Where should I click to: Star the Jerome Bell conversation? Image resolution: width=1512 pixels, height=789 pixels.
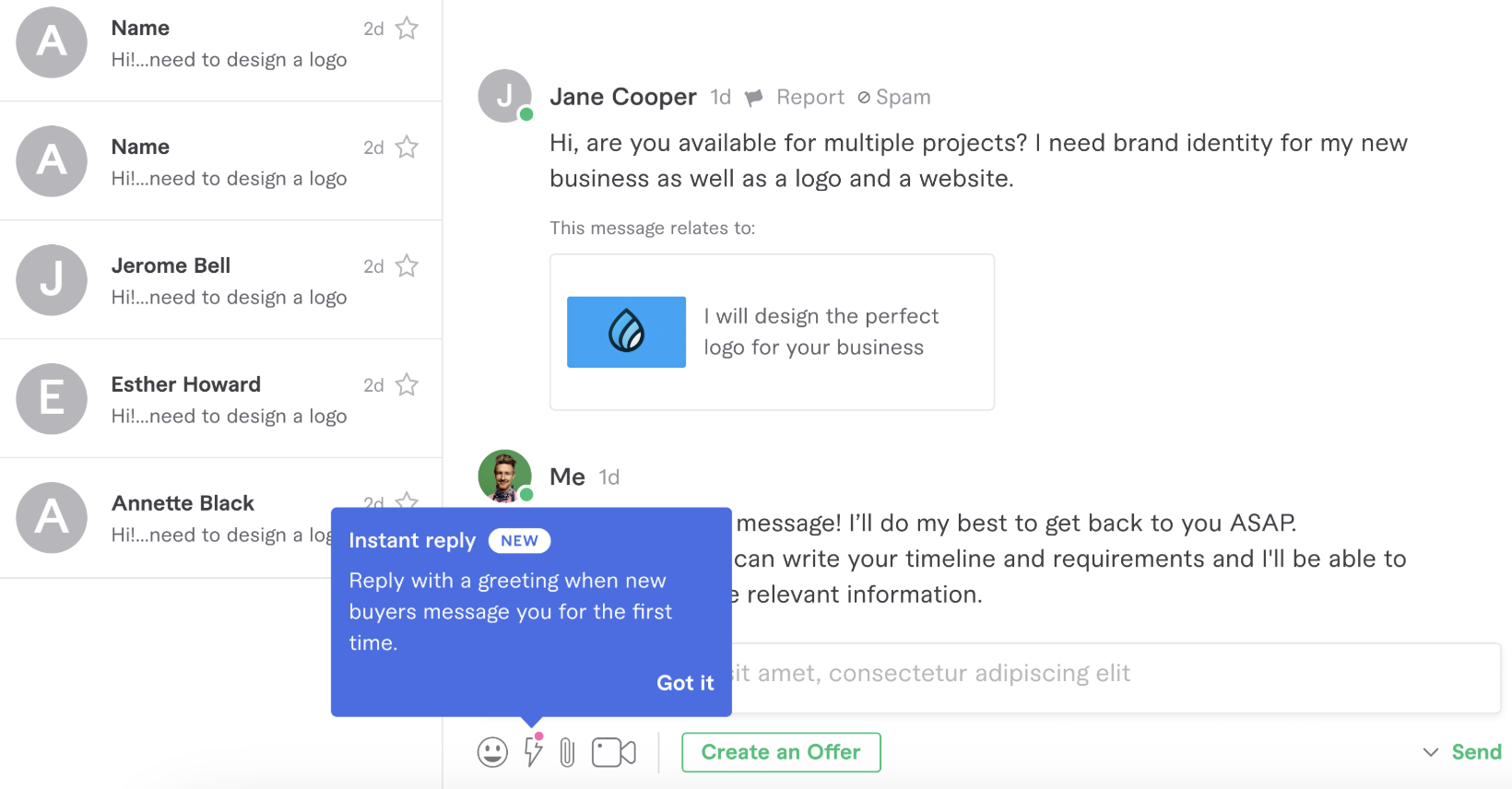[x=407, y=265]
